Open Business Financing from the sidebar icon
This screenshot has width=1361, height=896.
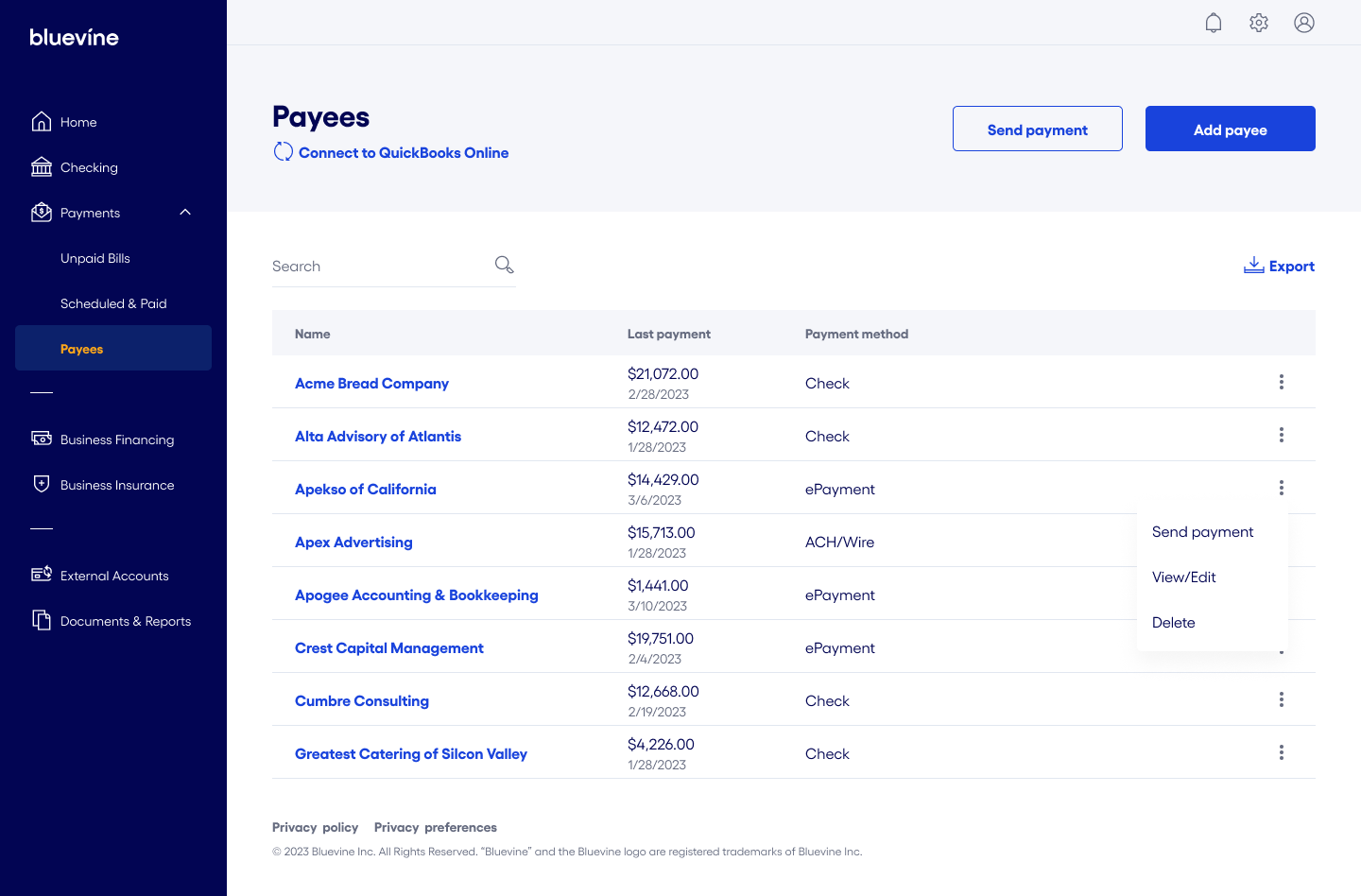pyautogui.click(x=42, y=439)
